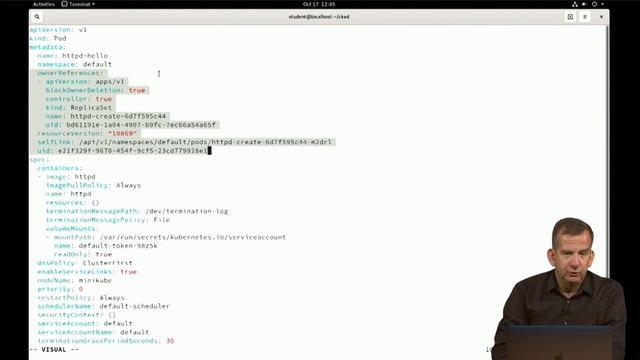Click the 'ownerReferences:' line

tap(70, 73)
